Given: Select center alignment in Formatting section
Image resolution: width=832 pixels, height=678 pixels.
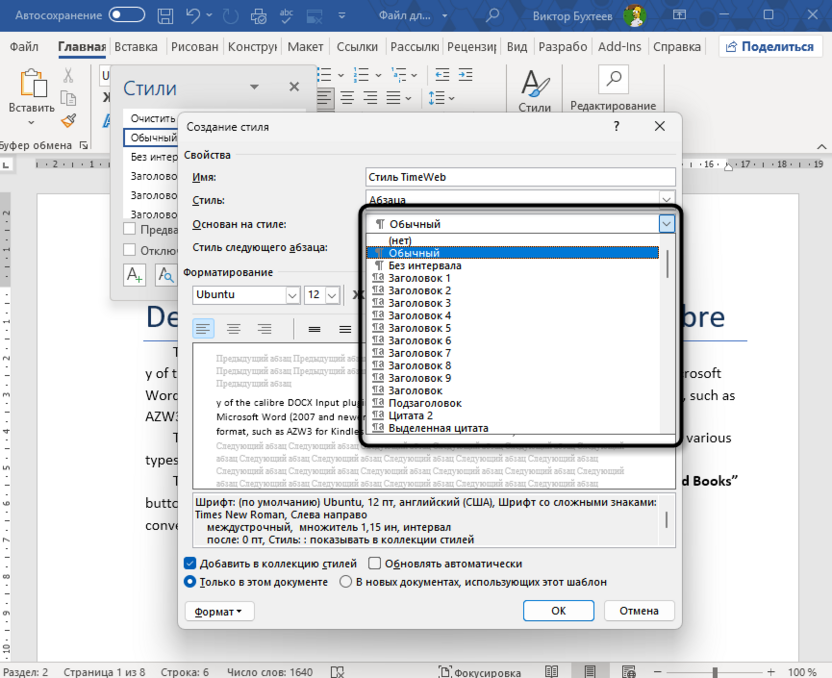Looking at the screenshot, I should [x=234, y=328].
